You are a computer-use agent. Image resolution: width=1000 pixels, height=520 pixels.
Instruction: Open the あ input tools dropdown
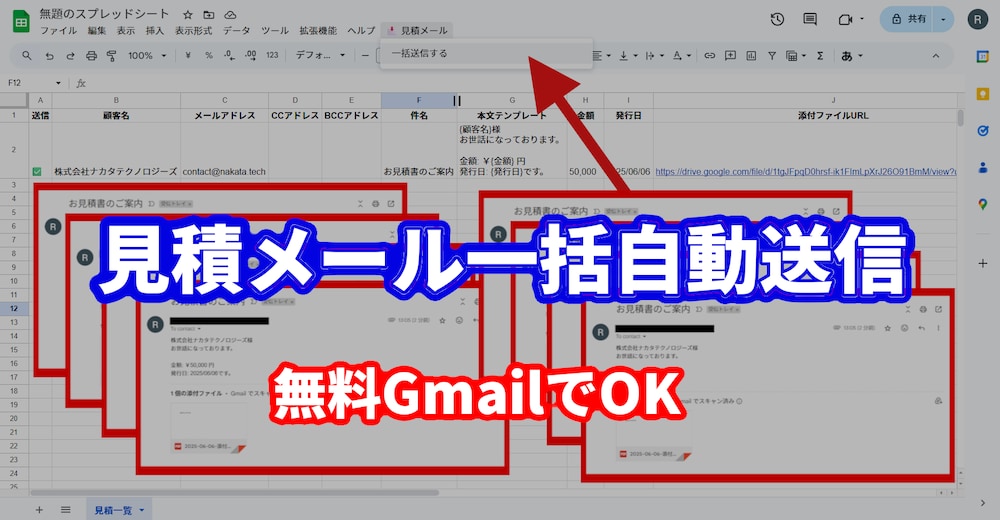[851, 56]
